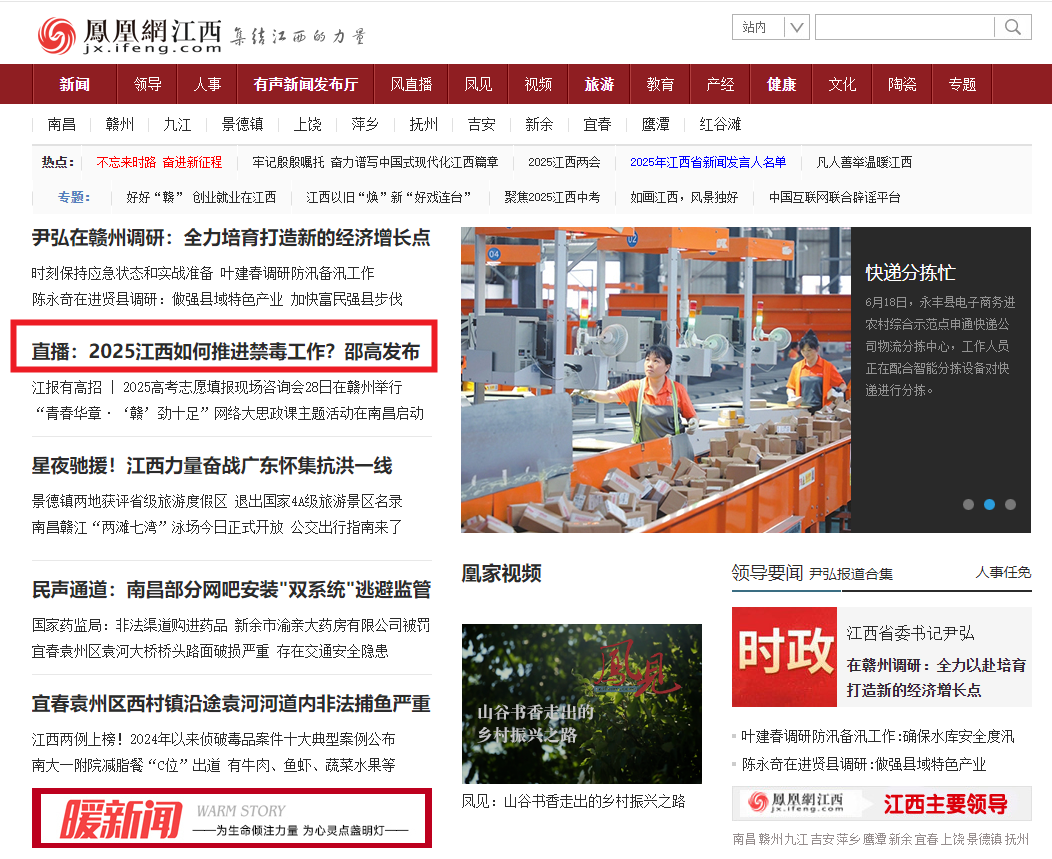Open the 风直播 navigation tab
Image resolution: width=1052 pixels, height=859 pixels.
tap(411, 85)
